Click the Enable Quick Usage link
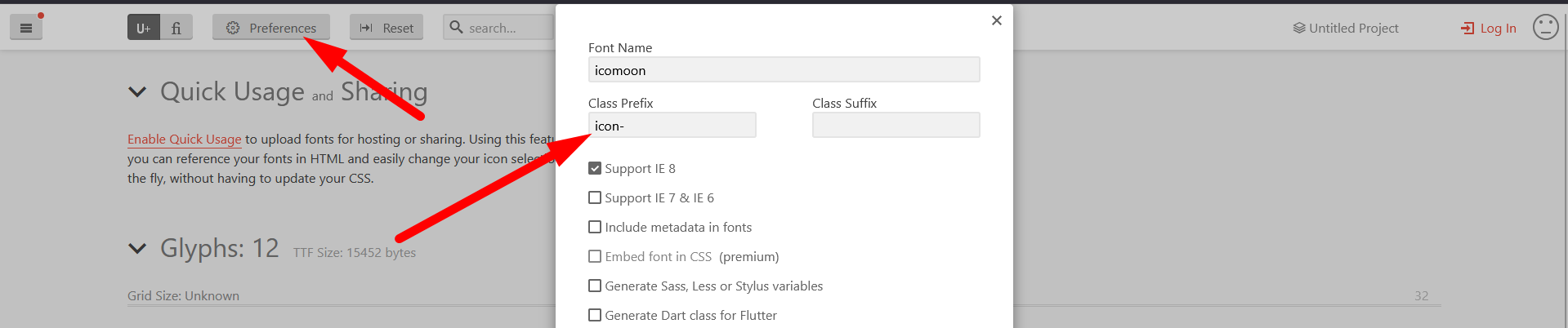The width and height of the screenshot is (1568, 328). 184,140
